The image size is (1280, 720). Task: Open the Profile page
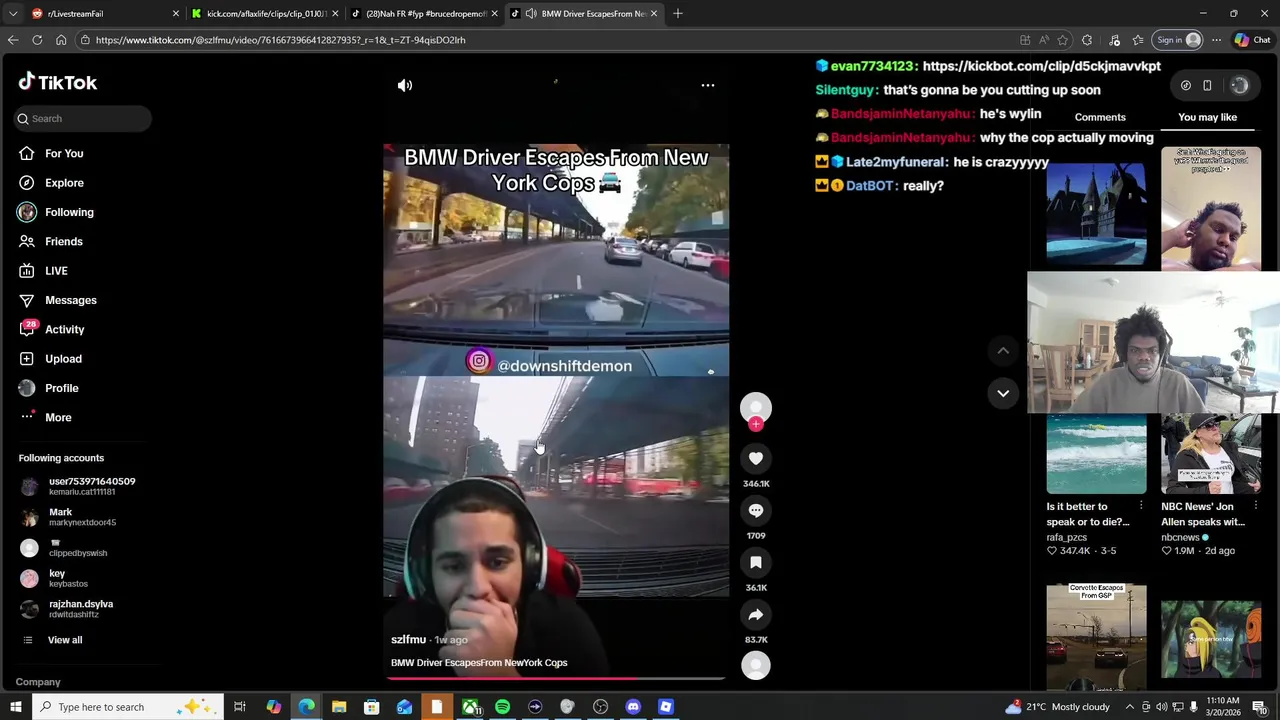tap(61, 388)
